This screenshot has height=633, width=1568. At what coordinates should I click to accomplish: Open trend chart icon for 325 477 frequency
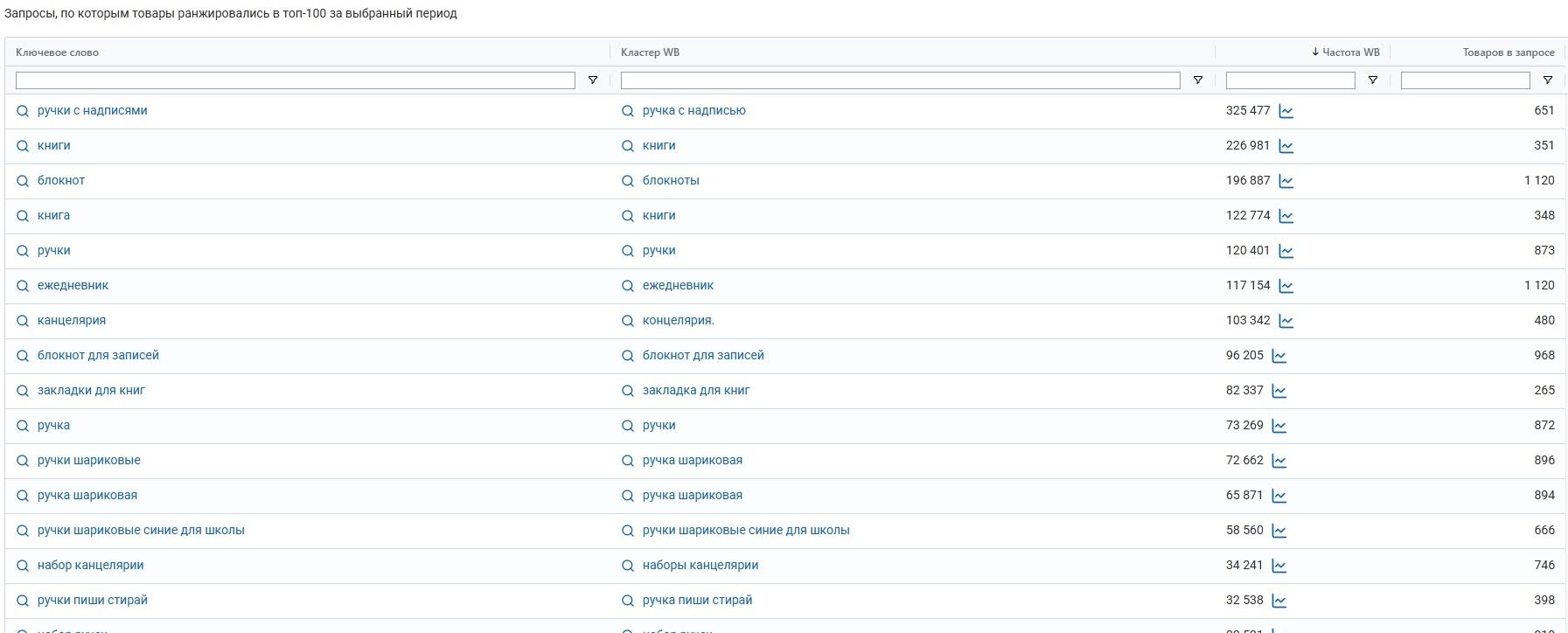(1286, 111)
